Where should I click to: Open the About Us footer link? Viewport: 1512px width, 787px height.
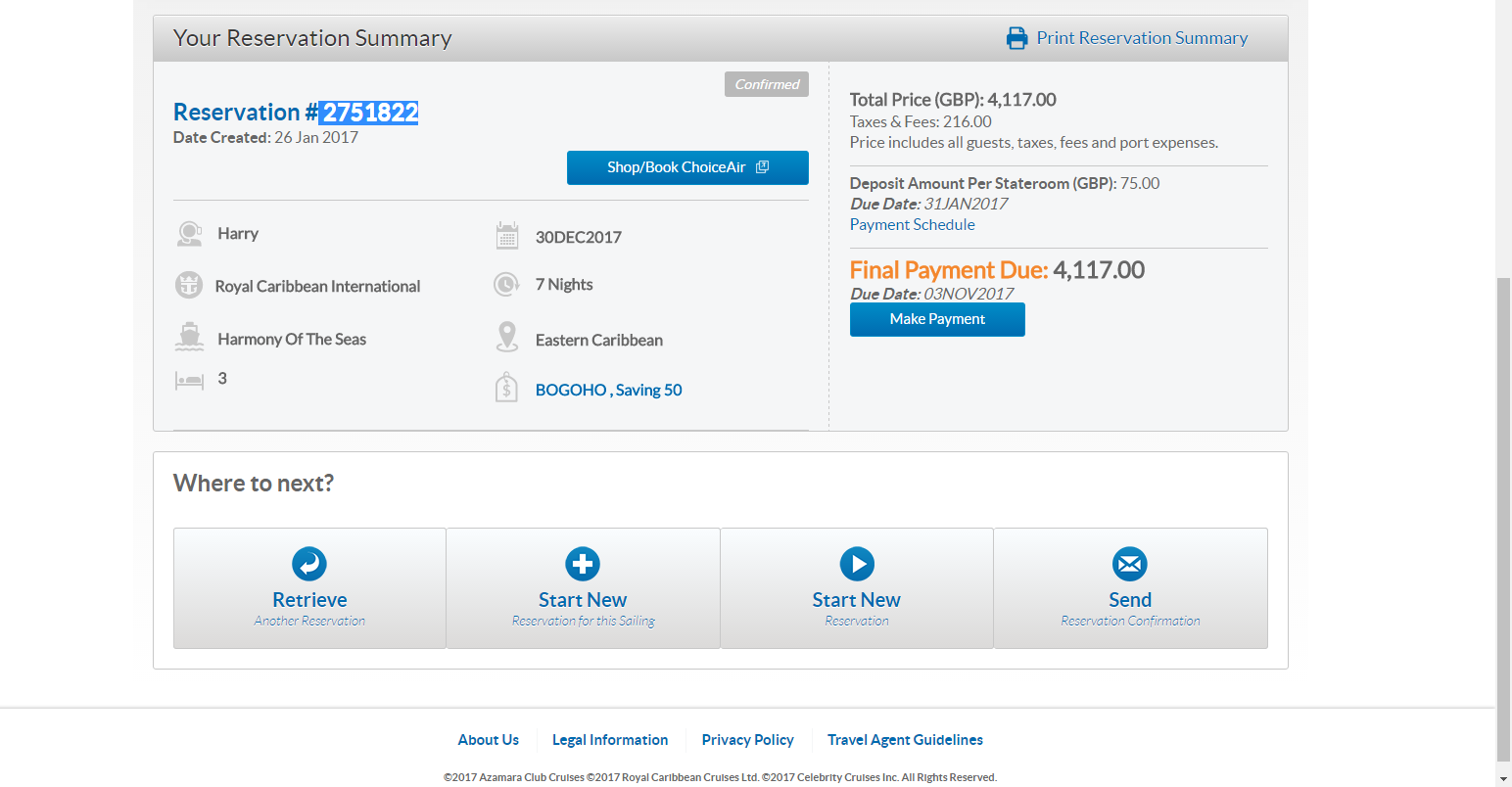click(489, 740)
